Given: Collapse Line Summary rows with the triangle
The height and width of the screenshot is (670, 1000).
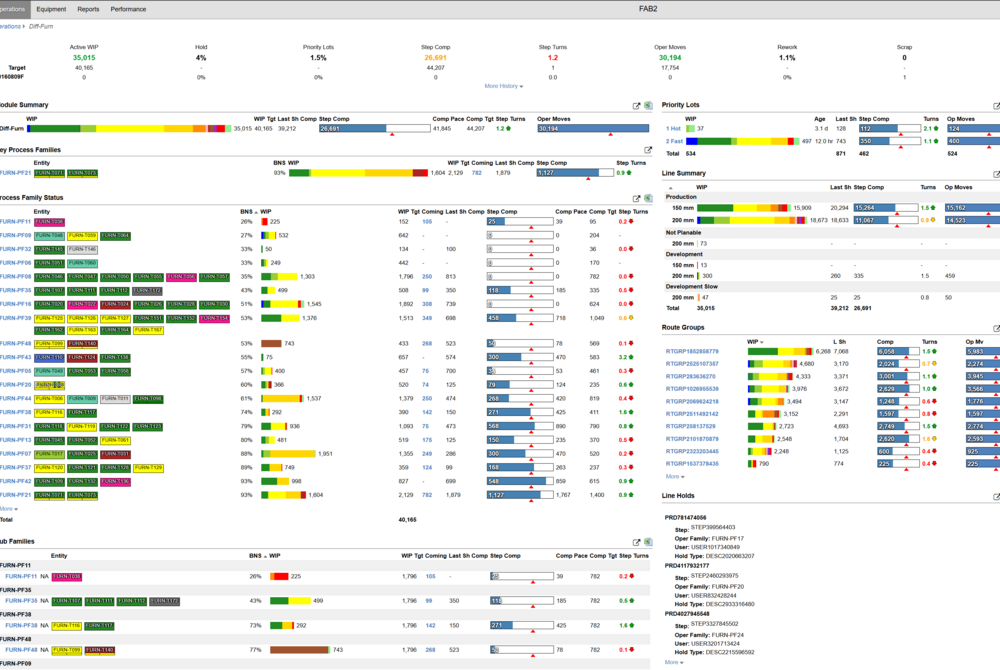Looking at the screenshot, I should (670, 188).
